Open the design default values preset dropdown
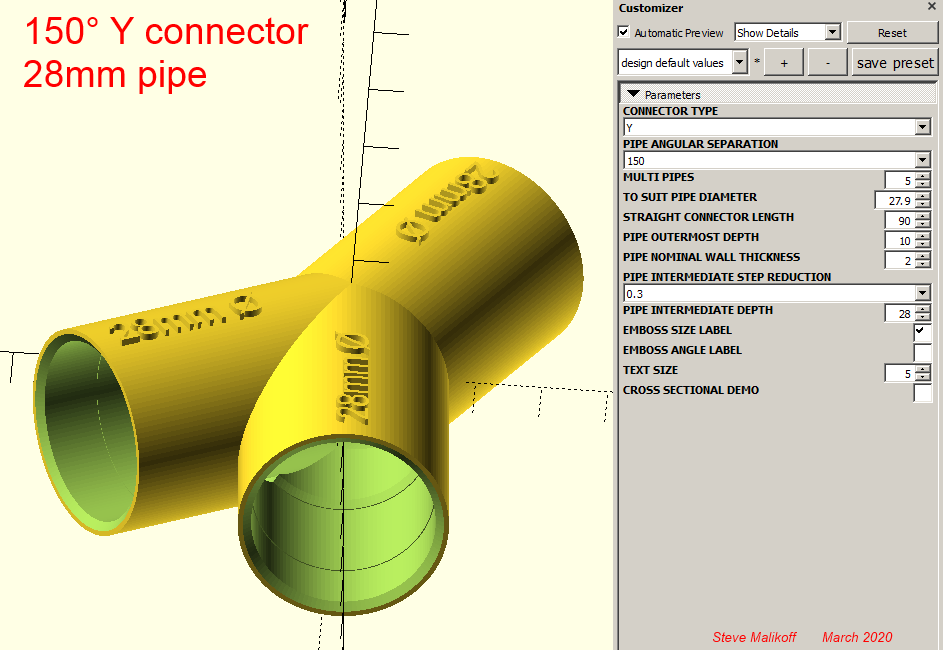This screenshot has width=943, height=650. click(x=739, y=62)
